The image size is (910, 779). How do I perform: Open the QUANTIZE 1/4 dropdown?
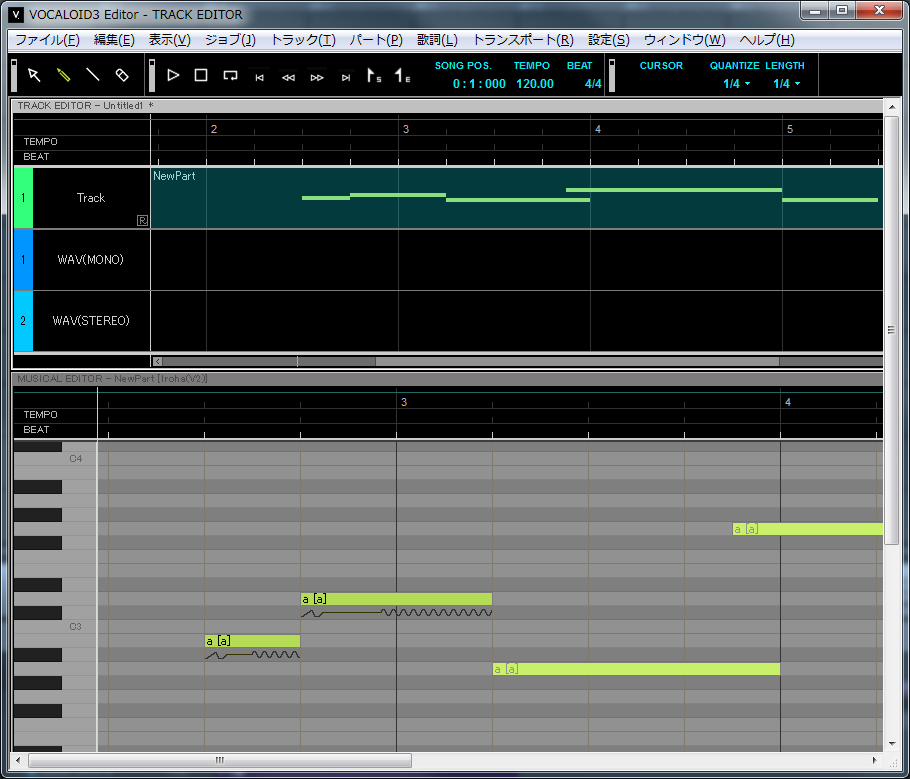[x=736, y=84]
